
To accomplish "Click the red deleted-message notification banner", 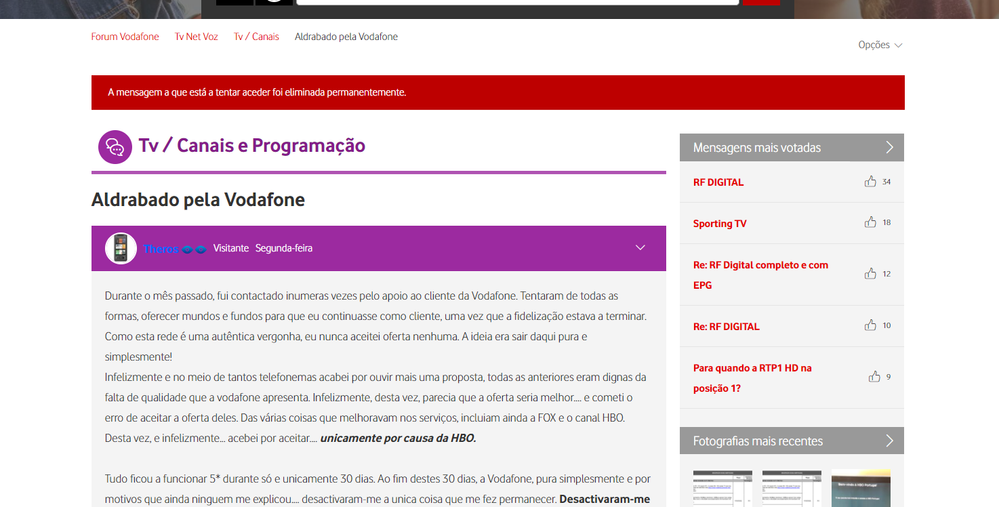I will coord(498,92).
